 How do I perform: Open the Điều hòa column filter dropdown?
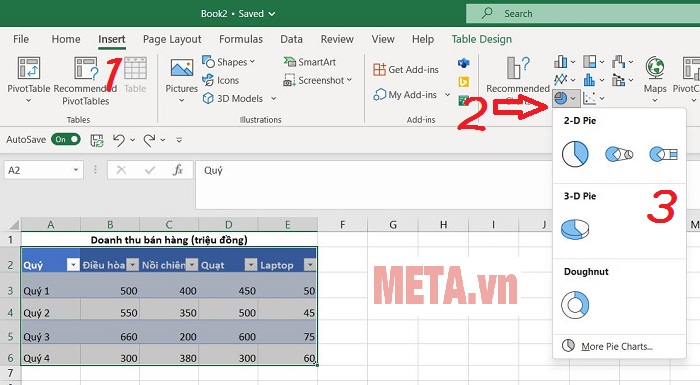(133, 265)
